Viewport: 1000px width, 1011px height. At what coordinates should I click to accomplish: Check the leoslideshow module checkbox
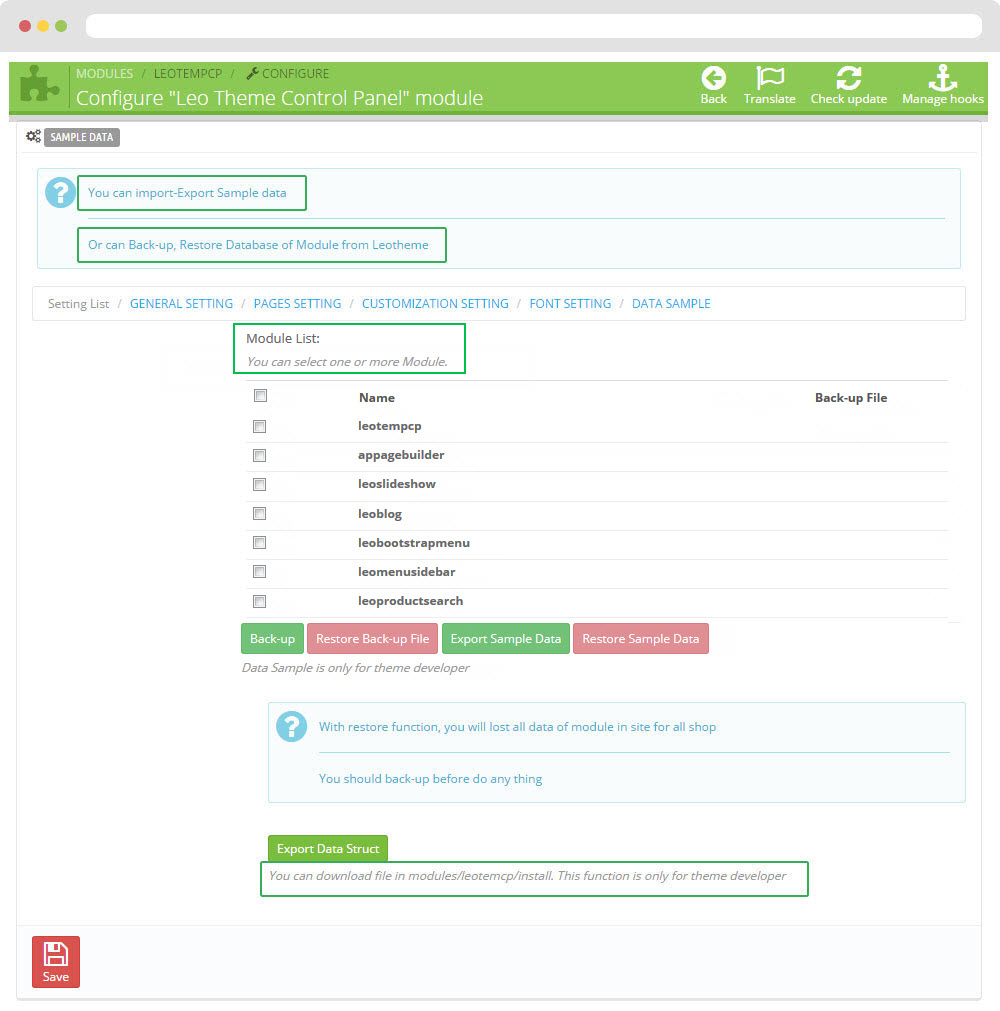point(259,484)
